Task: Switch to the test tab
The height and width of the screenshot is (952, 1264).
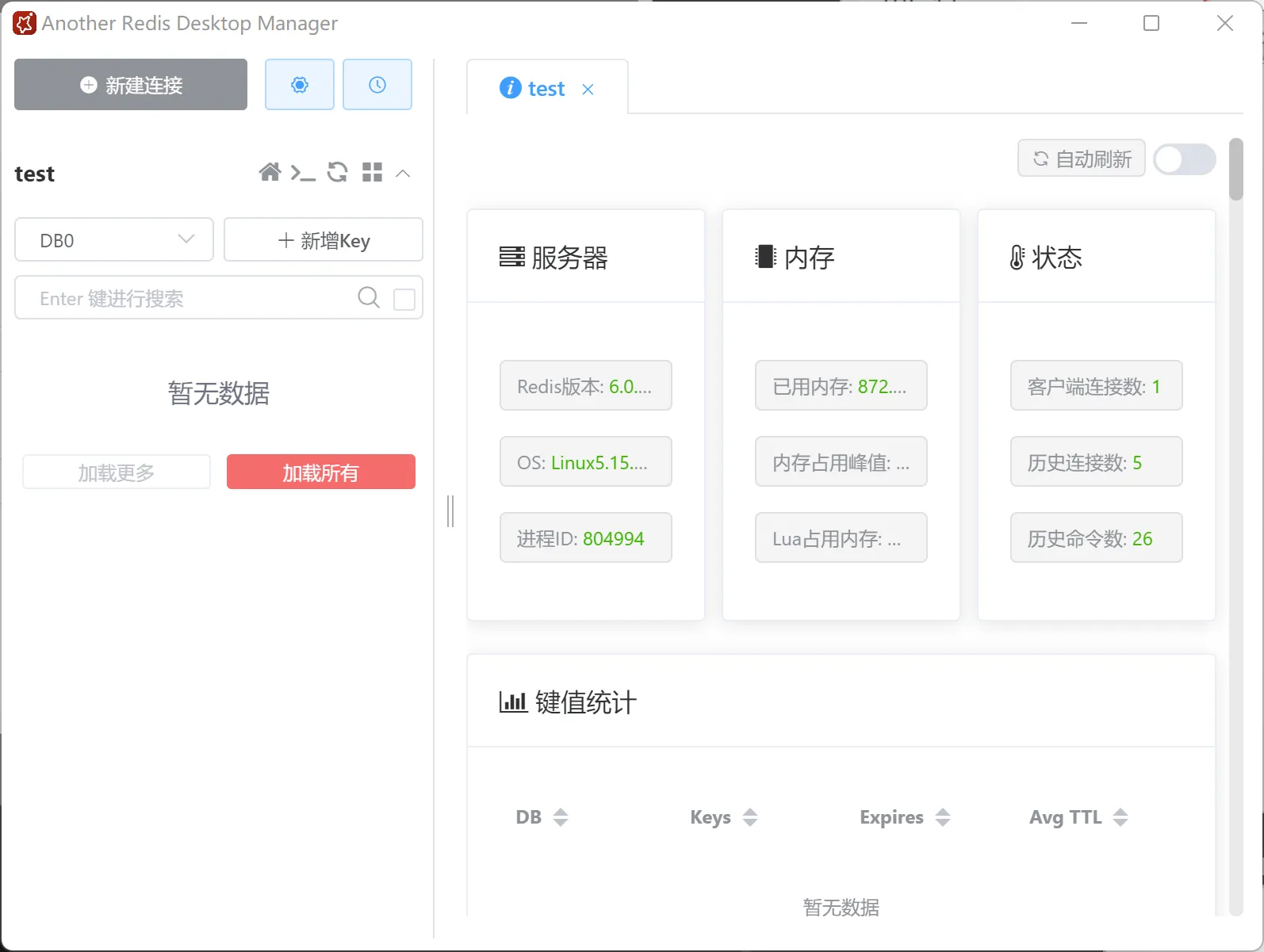Action: (546, 89)
